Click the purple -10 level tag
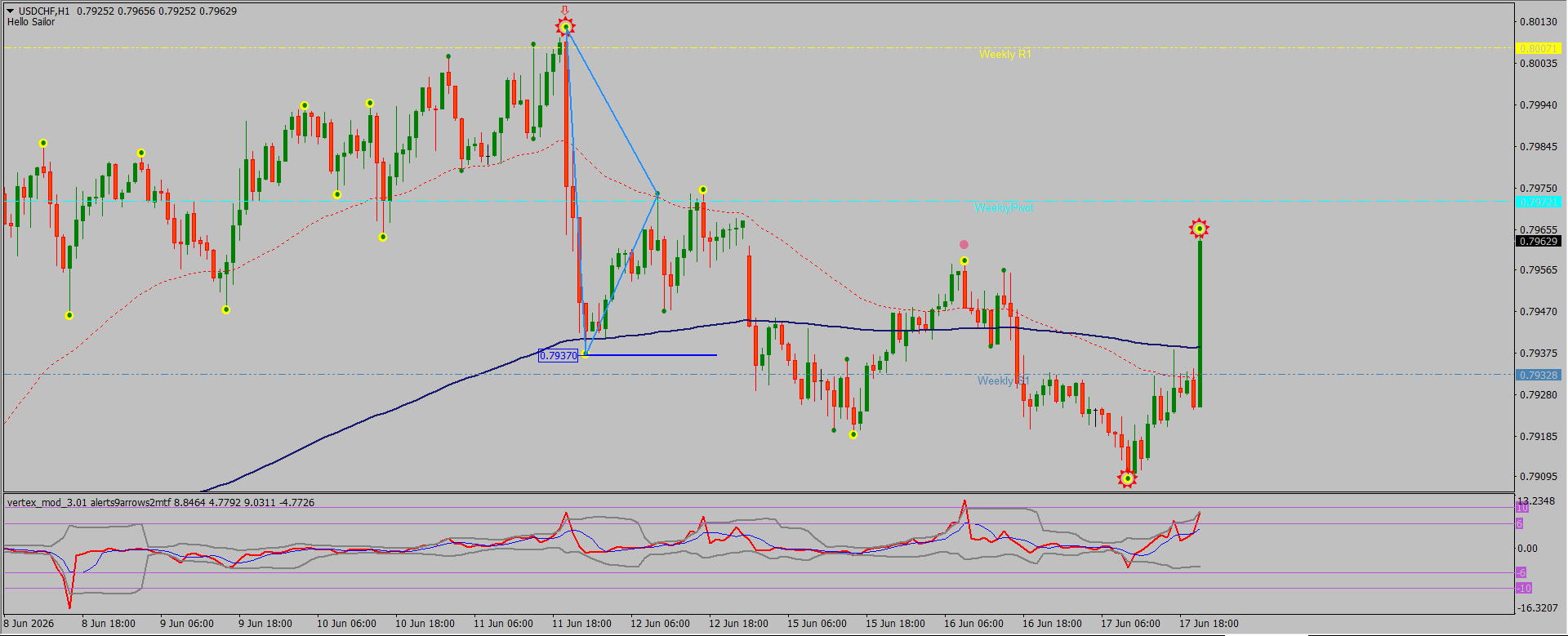This screenshot has width=1568, height=636. [x=1524, y=588]
